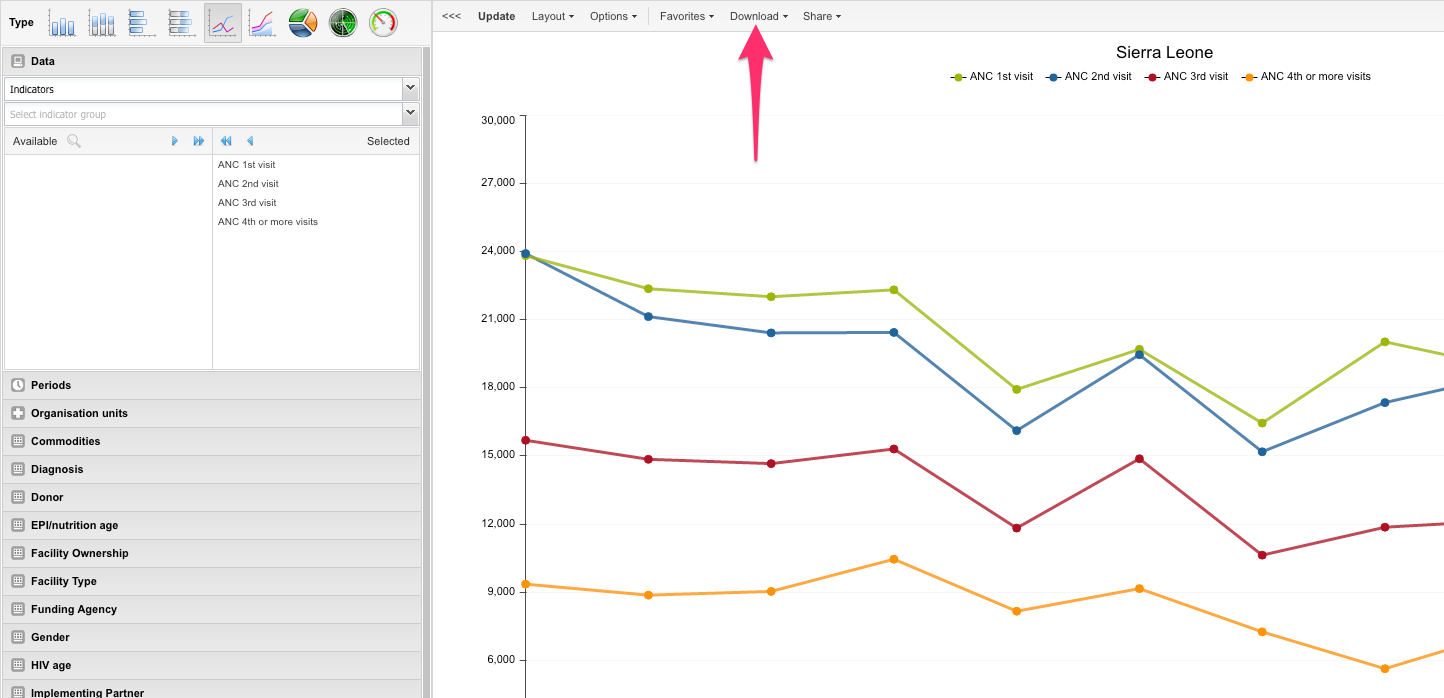Select the column chart type icon
This screenshot has height=698, width=1444.
62,23
